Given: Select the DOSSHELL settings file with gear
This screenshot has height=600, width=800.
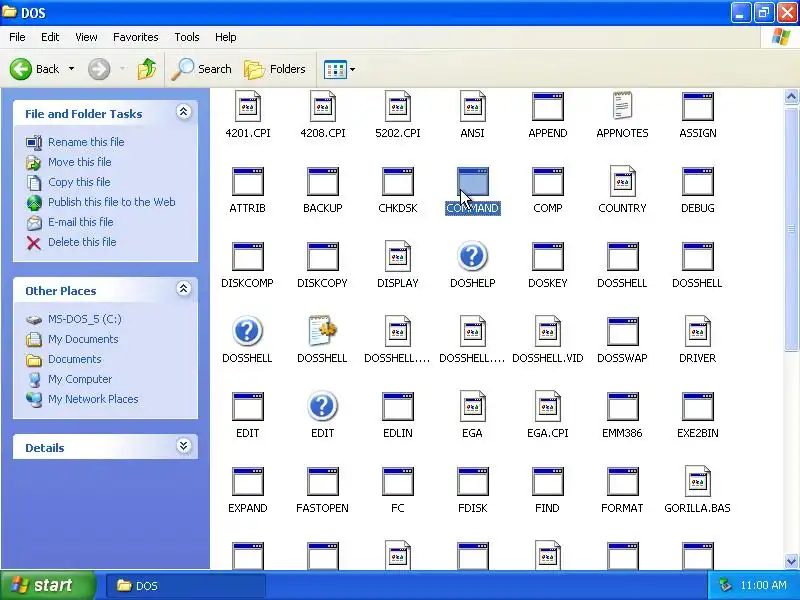Looking at the screenshot, I should 322,331.
